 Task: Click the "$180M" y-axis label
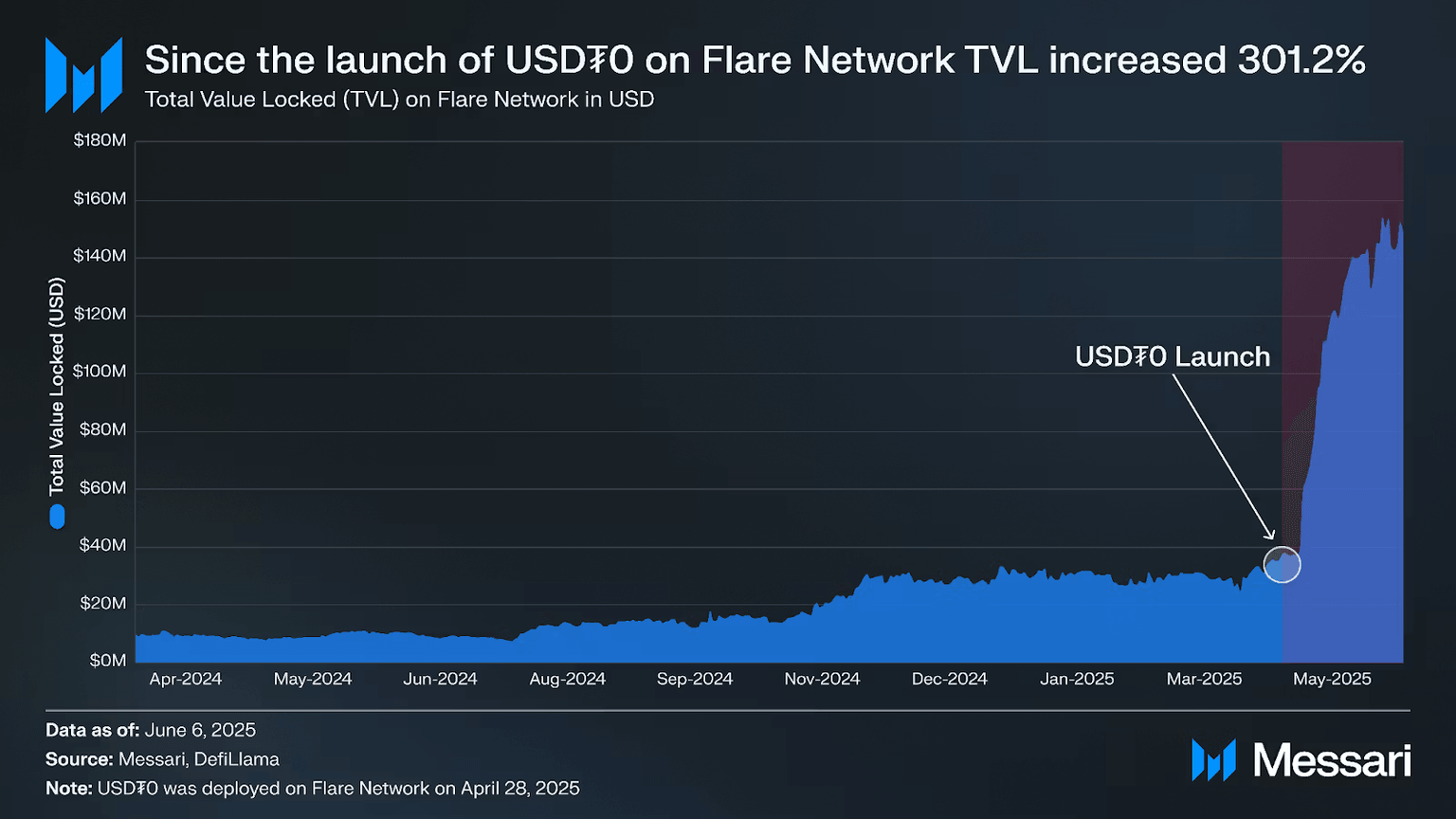click(x=100, y=140)
